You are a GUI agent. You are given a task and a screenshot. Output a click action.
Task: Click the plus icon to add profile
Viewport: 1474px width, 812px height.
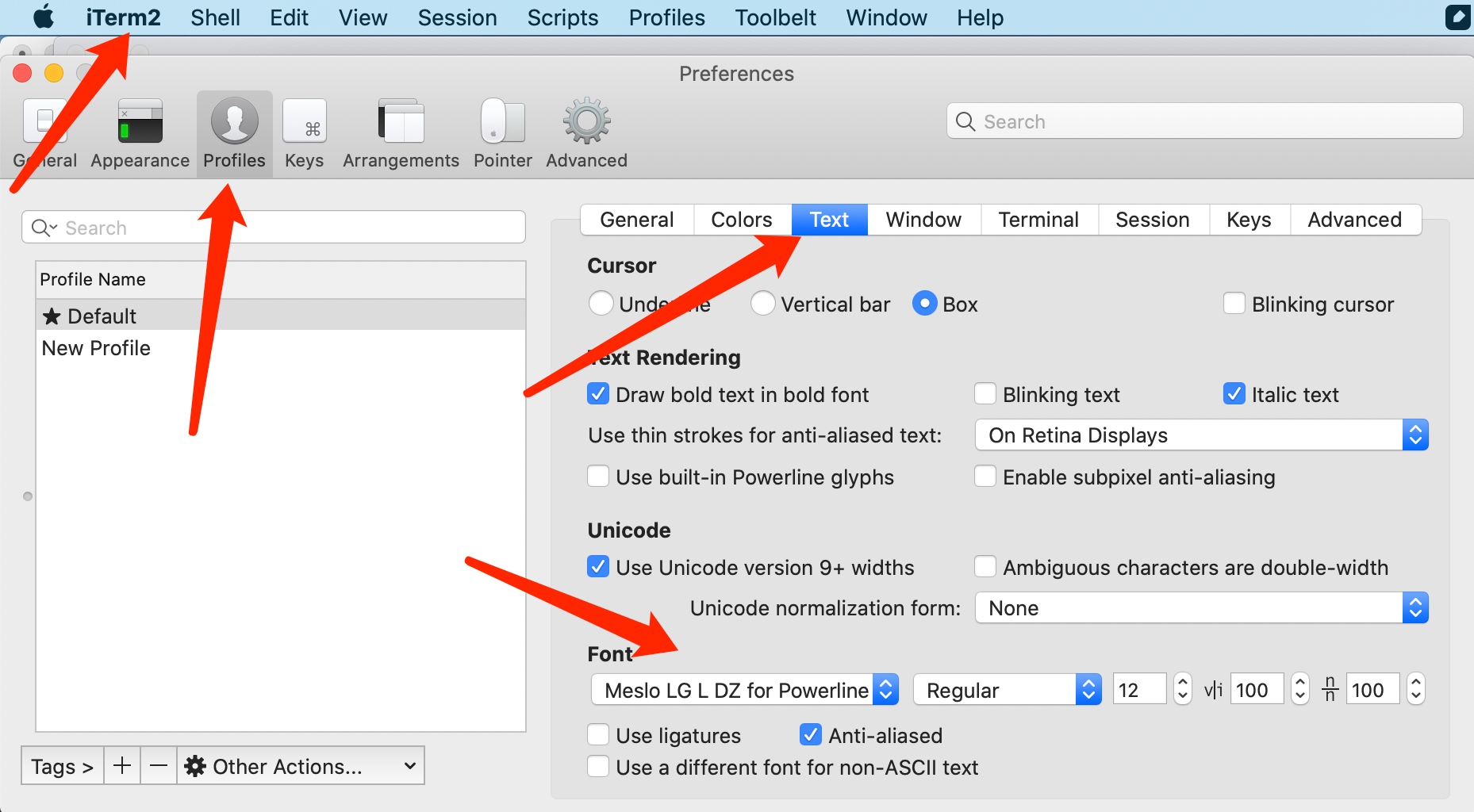click(x=122, y=766)
